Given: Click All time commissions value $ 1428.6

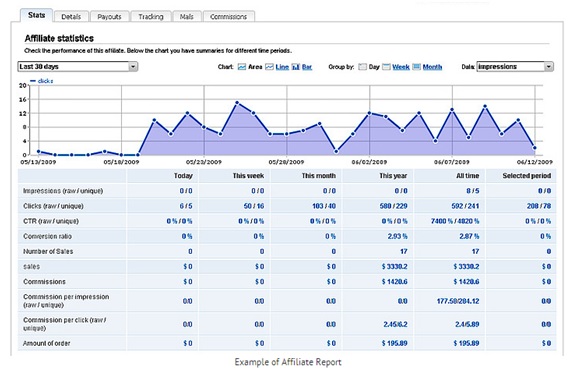Looking at the screenshot, I should pyautogui.click(x=466, y=282).
